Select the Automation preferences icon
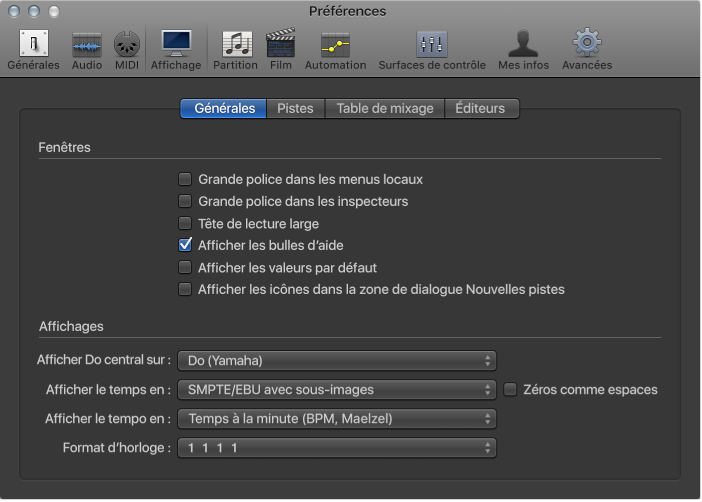Screen dimensions: 702x502 pos(335,45)
